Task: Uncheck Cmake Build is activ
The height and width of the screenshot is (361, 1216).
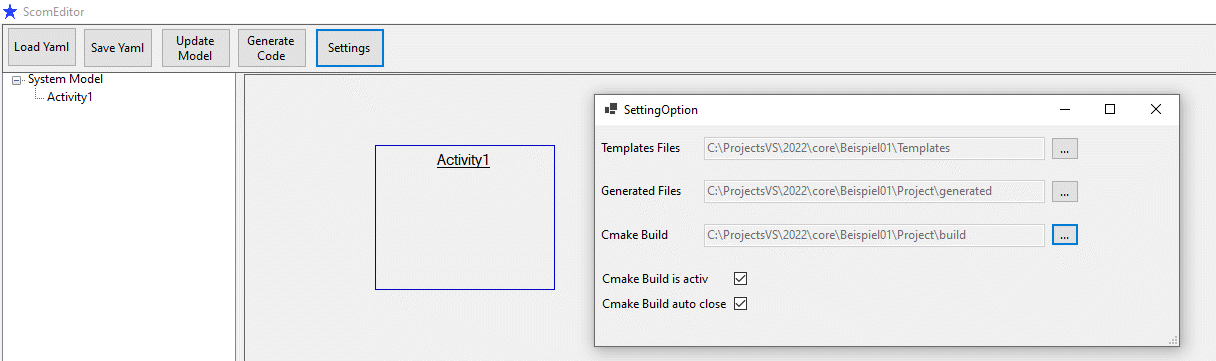Action: (741, 279)
